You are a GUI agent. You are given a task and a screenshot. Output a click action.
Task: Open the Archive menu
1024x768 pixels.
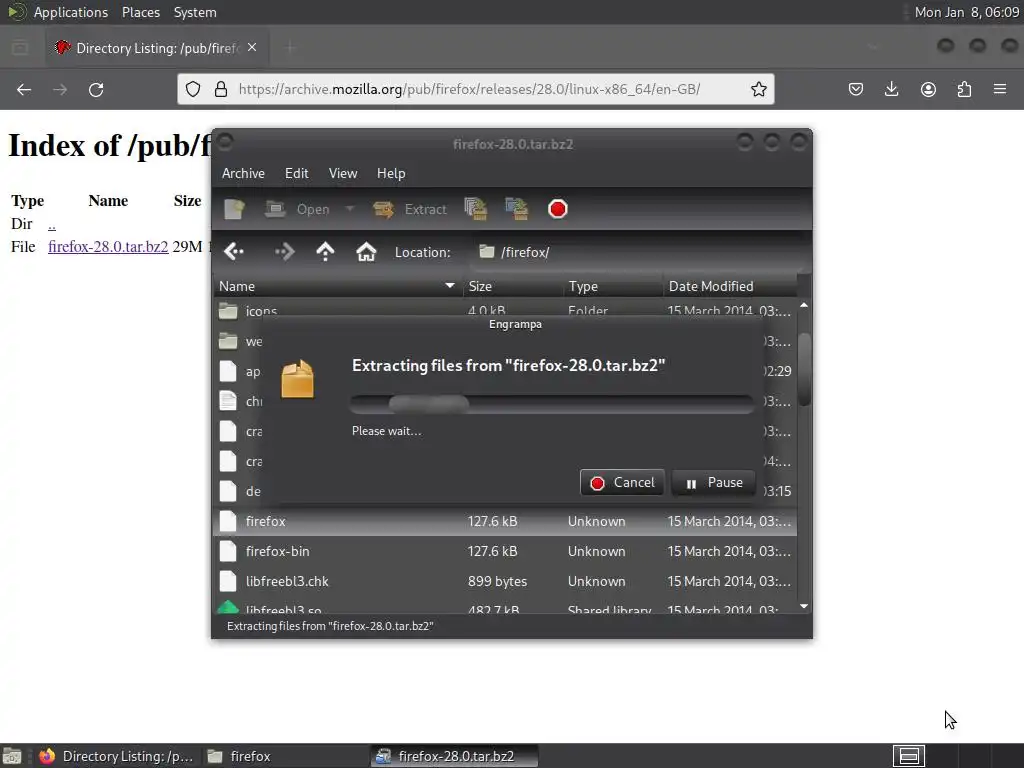[x=243, y=173]
